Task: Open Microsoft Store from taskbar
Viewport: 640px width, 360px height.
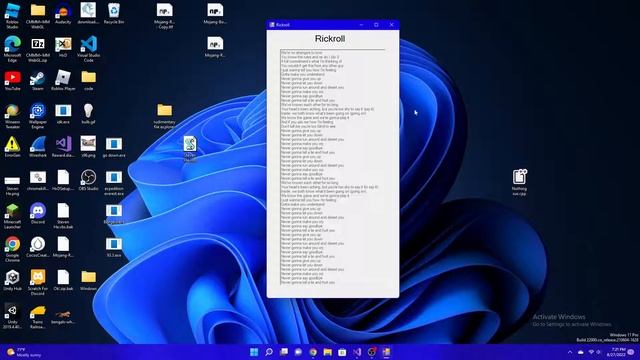Action: (342, 352)
